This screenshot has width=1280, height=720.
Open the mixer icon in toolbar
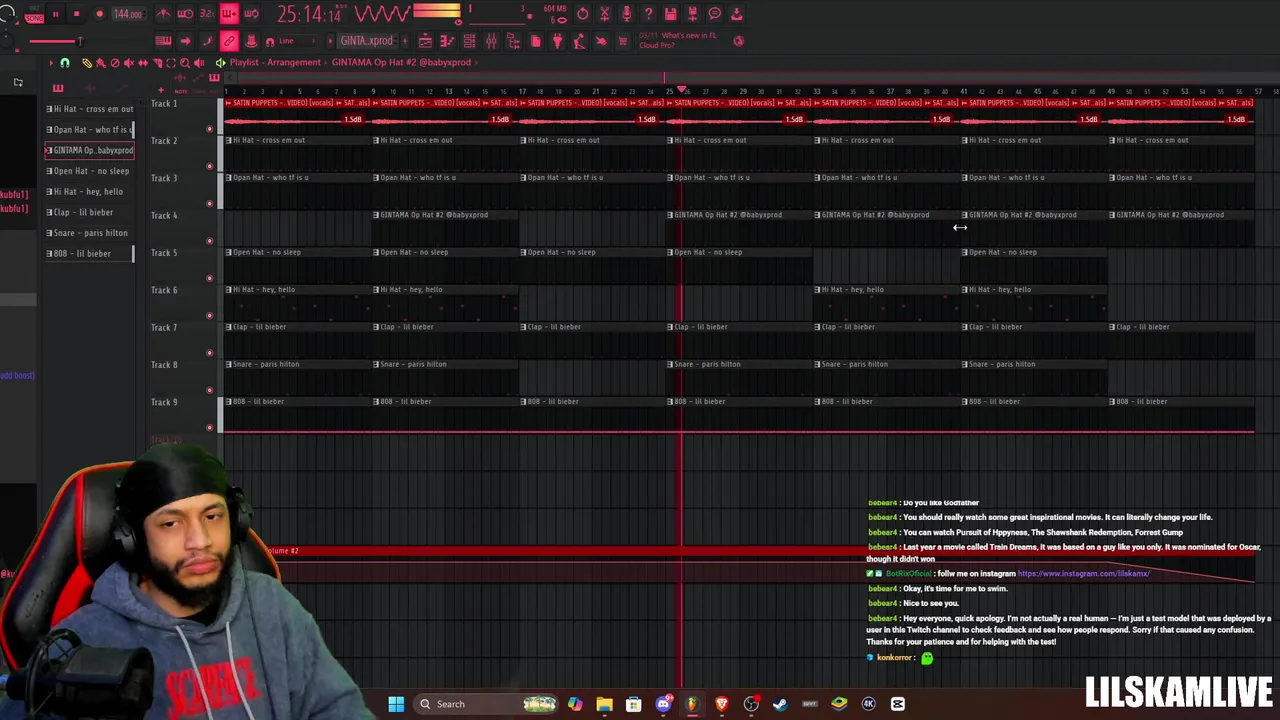[491, 41]
